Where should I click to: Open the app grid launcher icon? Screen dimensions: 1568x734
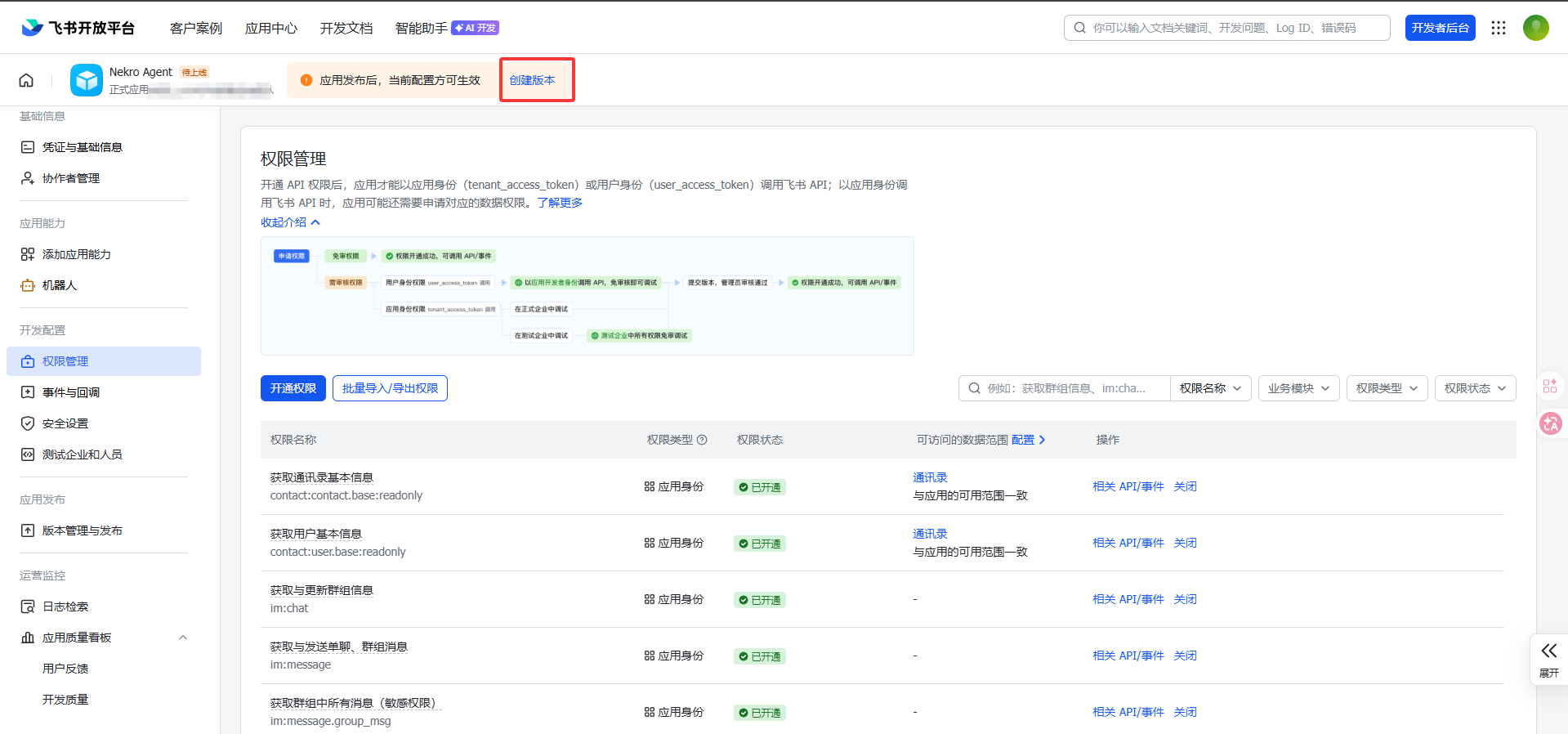pyautogui.click(x=1498, y=28)
